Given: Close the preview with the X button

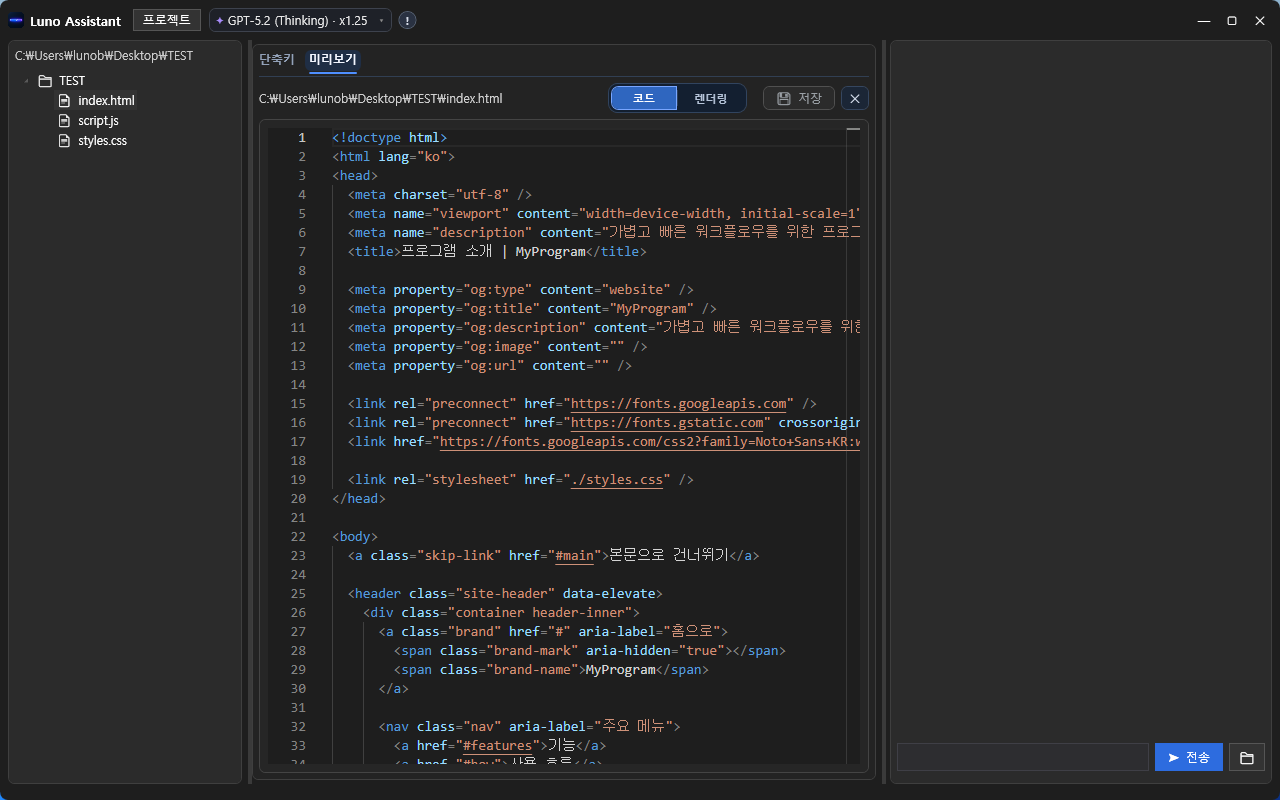Looking at the screenshot, I should (855, 98).
